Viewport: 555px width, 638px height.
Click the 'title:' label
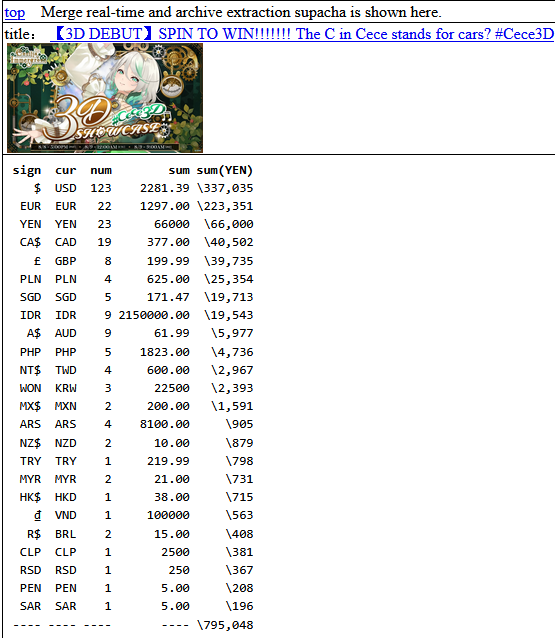[x=20, y=34]
